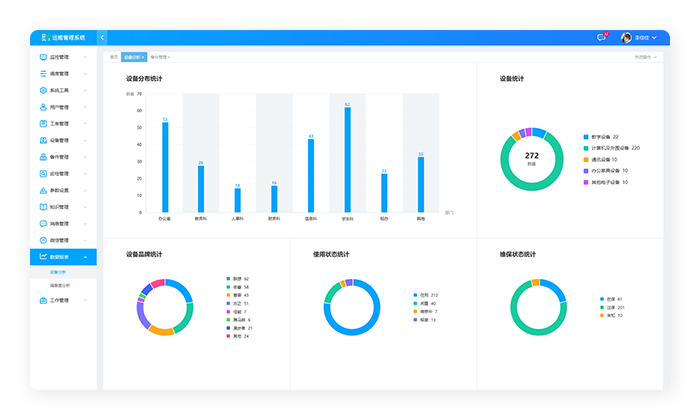Viewport: 700px width, 420px height.
Task: Switch to the 首页 tab
Action: point(114,57)
